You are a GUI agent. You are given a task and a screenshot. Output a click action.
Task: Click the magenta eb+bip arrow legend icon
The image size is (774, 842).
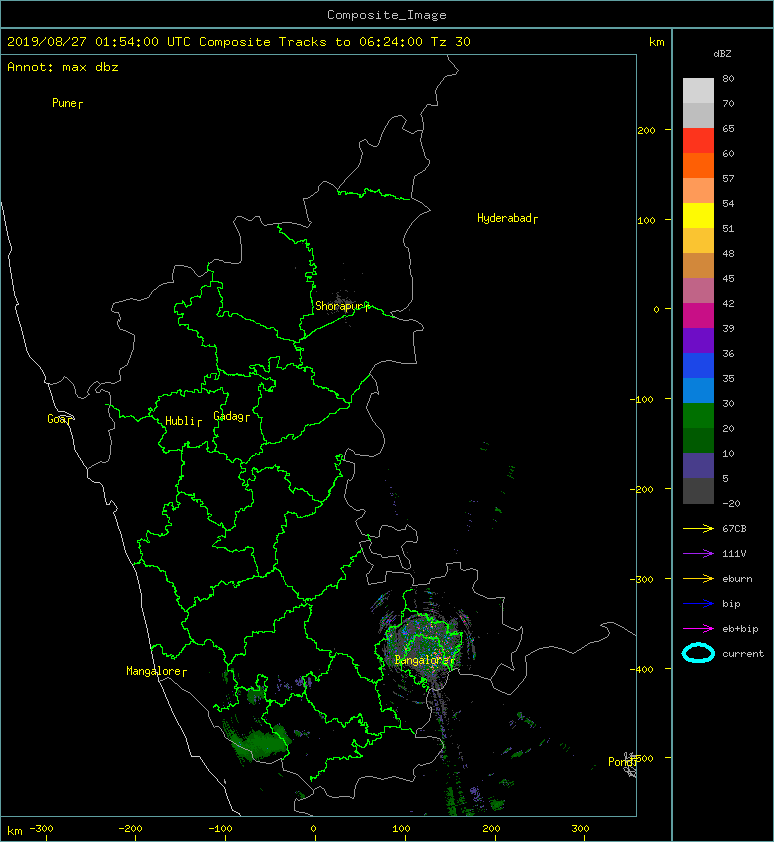tap(698, 628)
